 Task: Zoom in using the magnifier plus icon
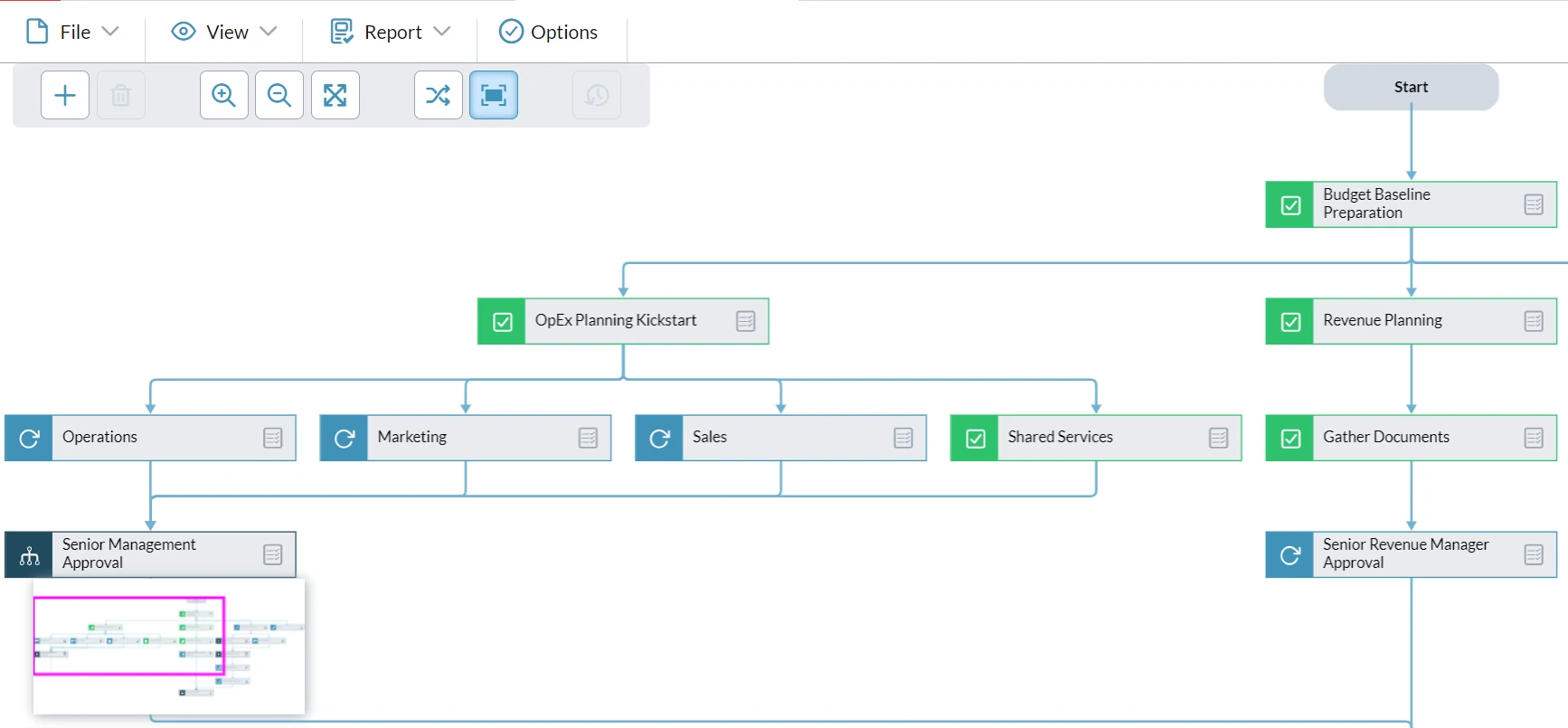pyautogui.click(x=224, y=95)
